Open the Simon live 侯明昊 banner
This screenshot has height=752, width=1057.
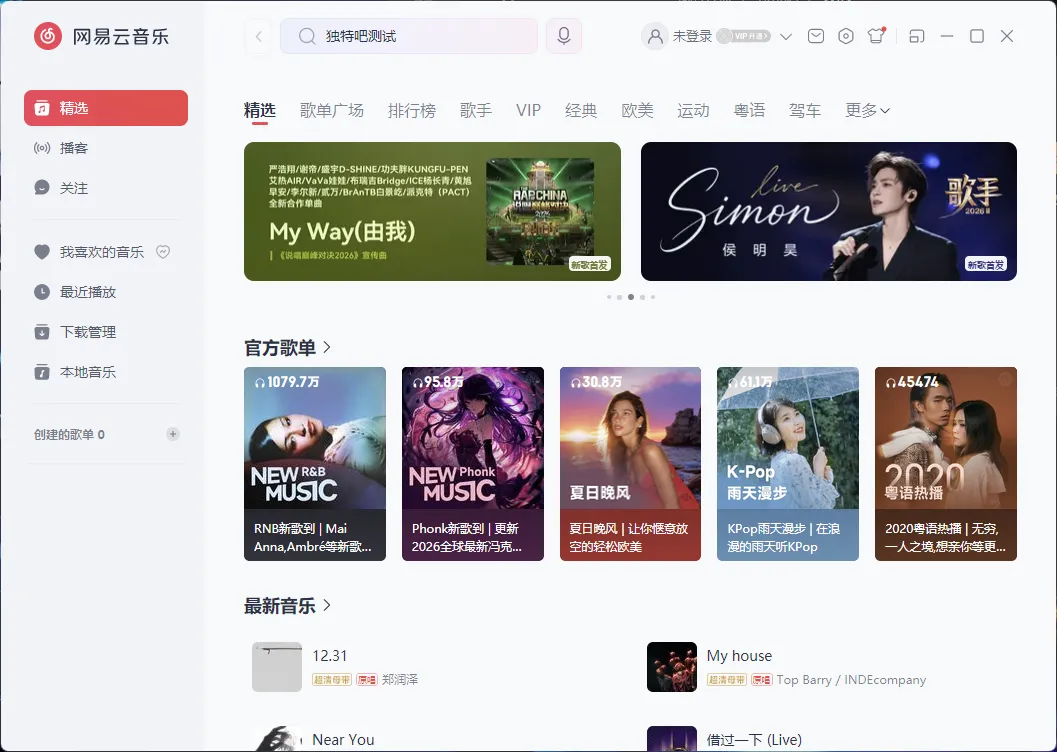[x=828, y=211]
